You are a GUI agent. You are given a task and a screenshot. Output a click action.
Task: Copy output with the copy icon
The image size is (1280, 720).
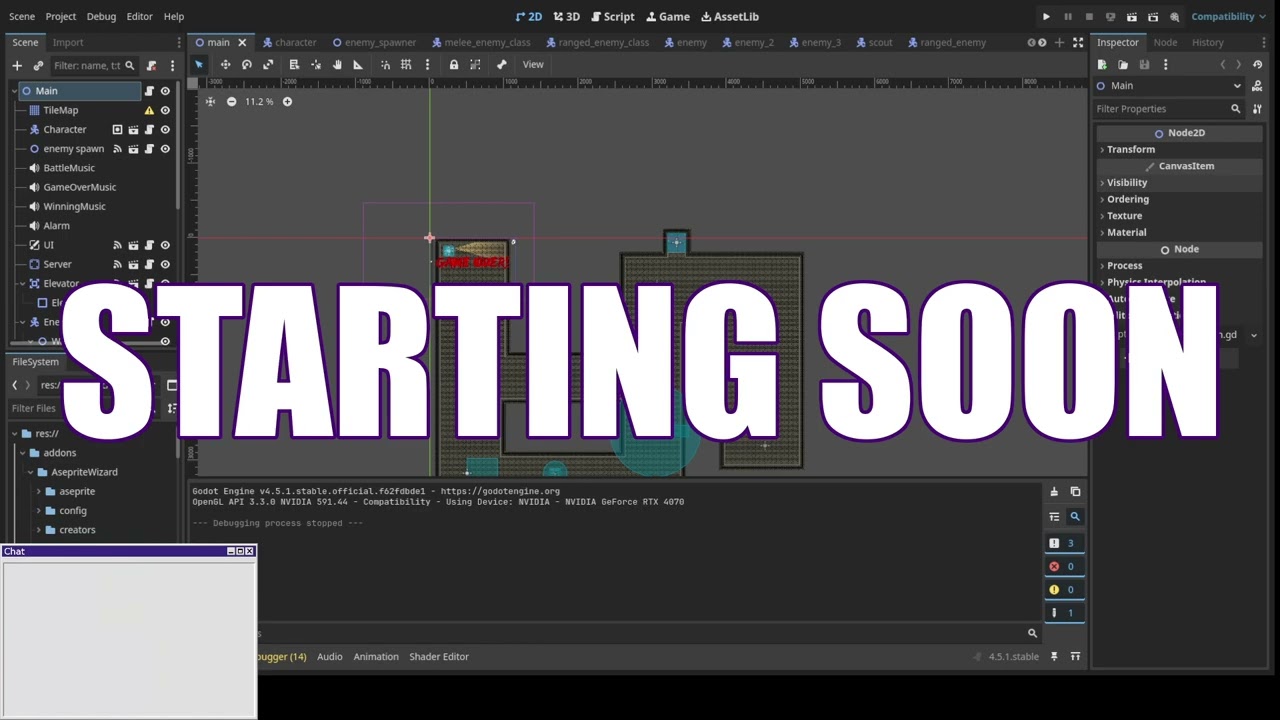pyautogui.click(x=1075, y=492)
